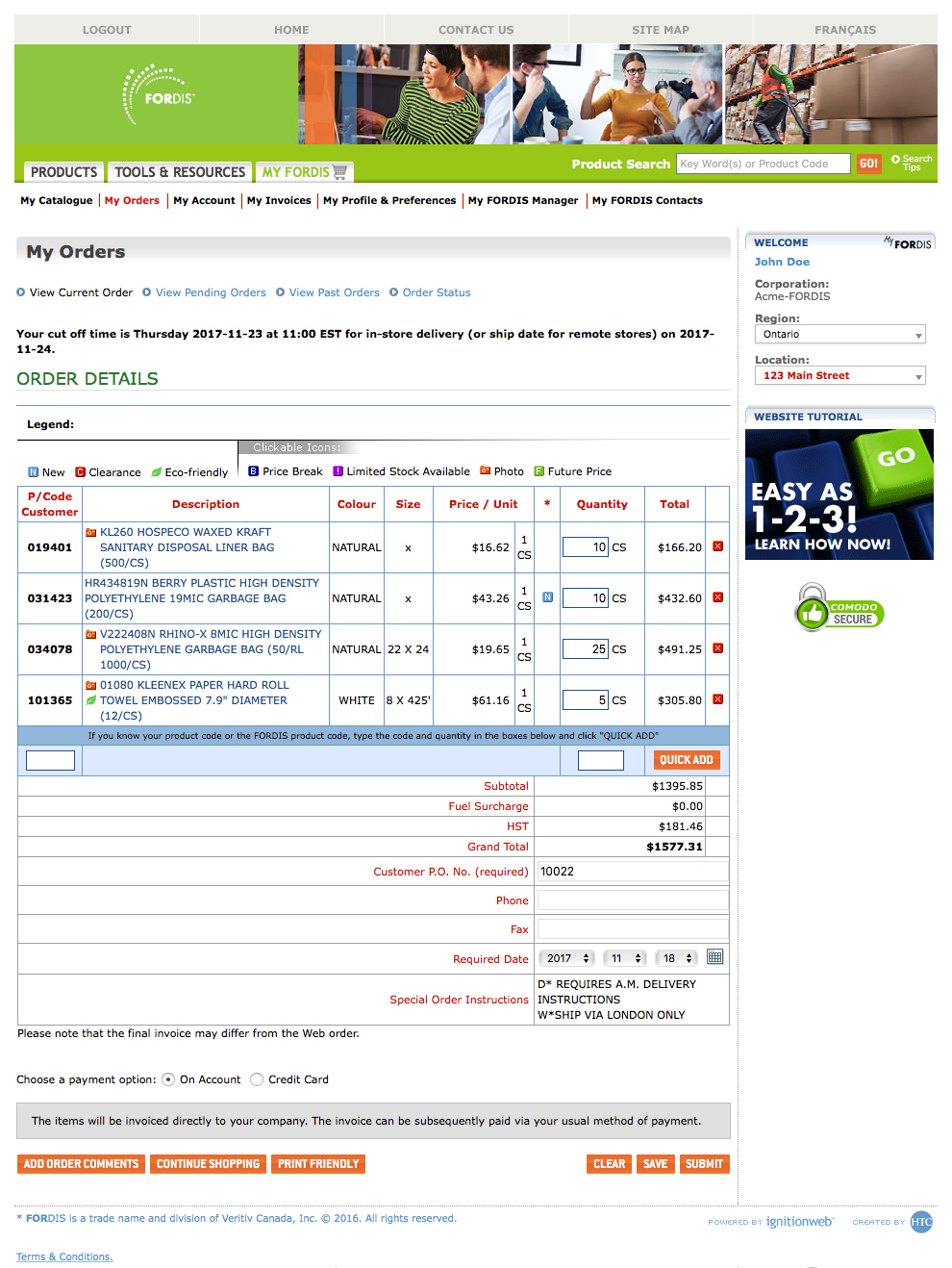This screenshot has width=952, height=1268.
Task: Open the Region dropdown showing Ontario
Action: [x=839, y=335]
